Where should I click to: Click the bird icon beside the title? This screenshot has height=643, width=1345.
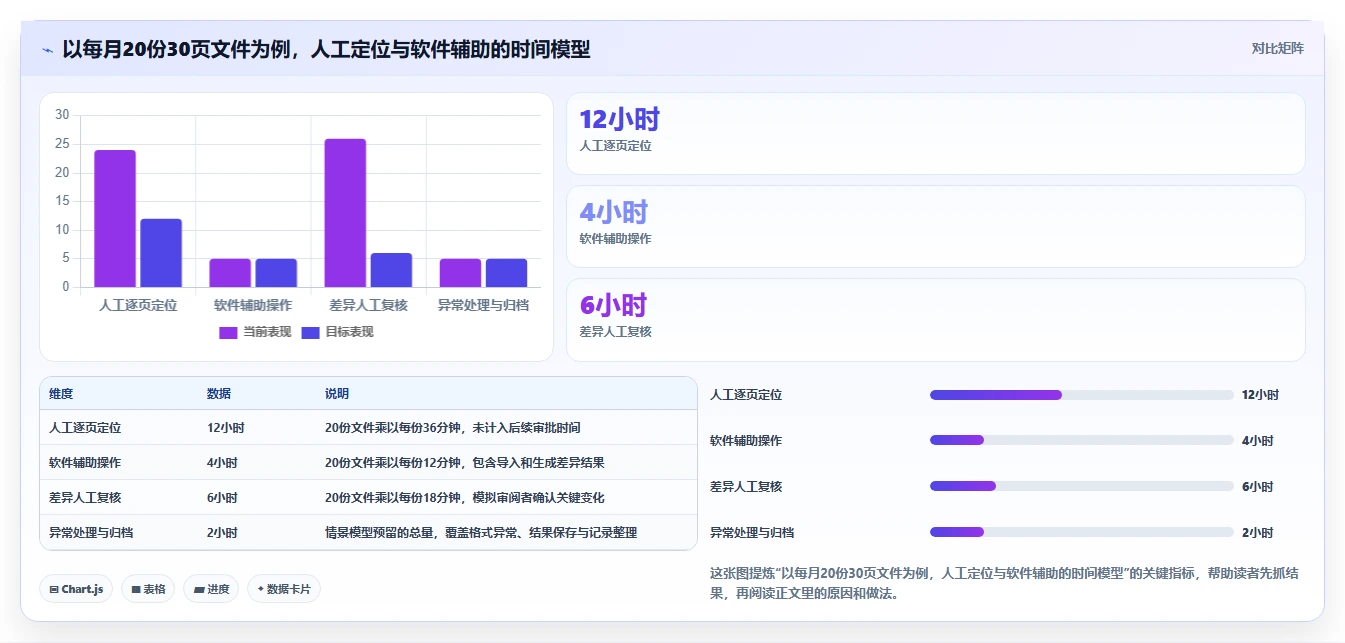click(47, 49)
